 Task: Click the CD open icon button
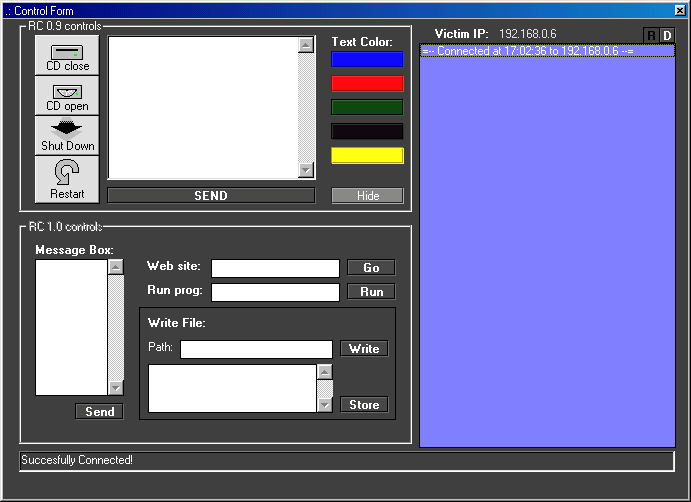tap(67, 96)
